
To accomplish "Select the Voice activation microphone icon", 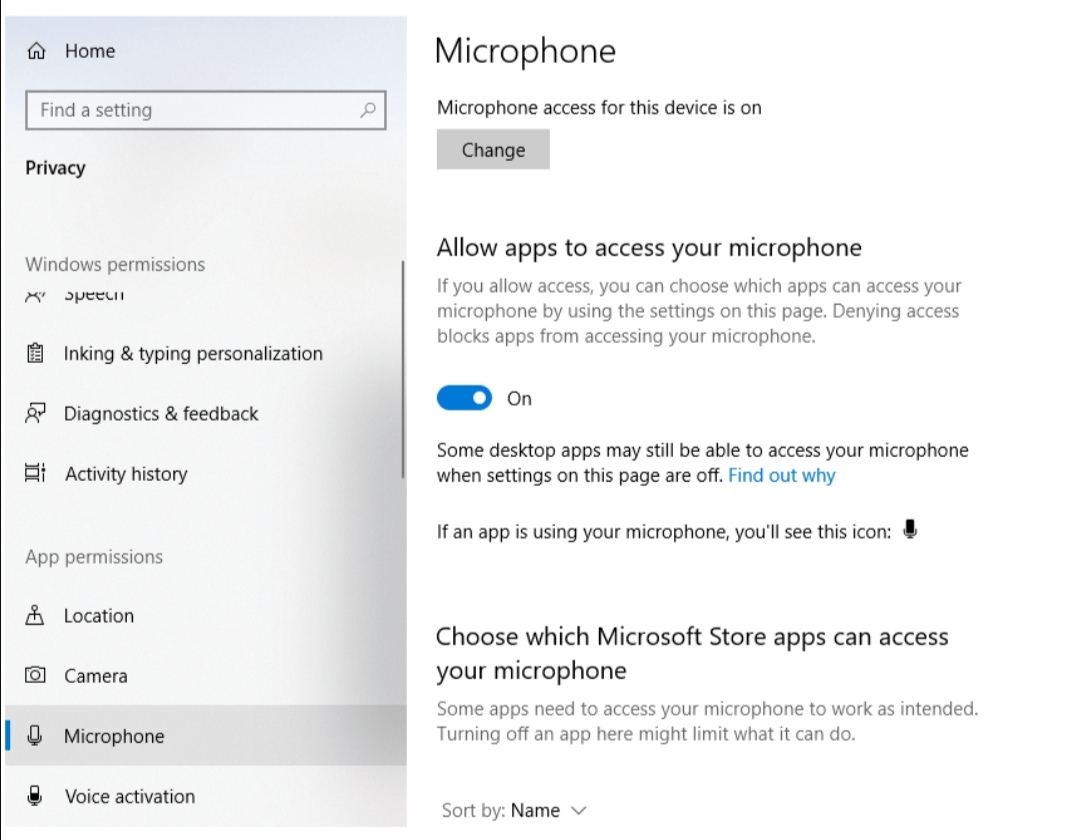I will tap(36, 796).
